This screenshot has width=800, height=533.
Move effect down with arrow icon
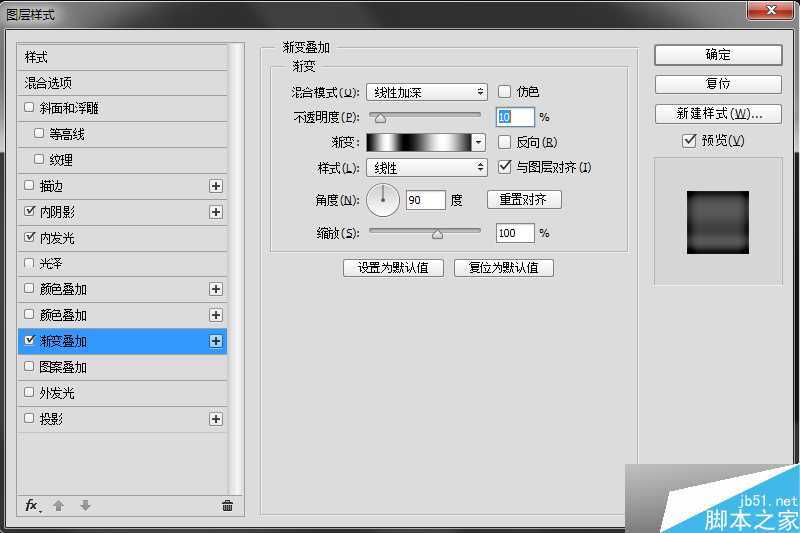pyautogui.click(x=85, y=505)
